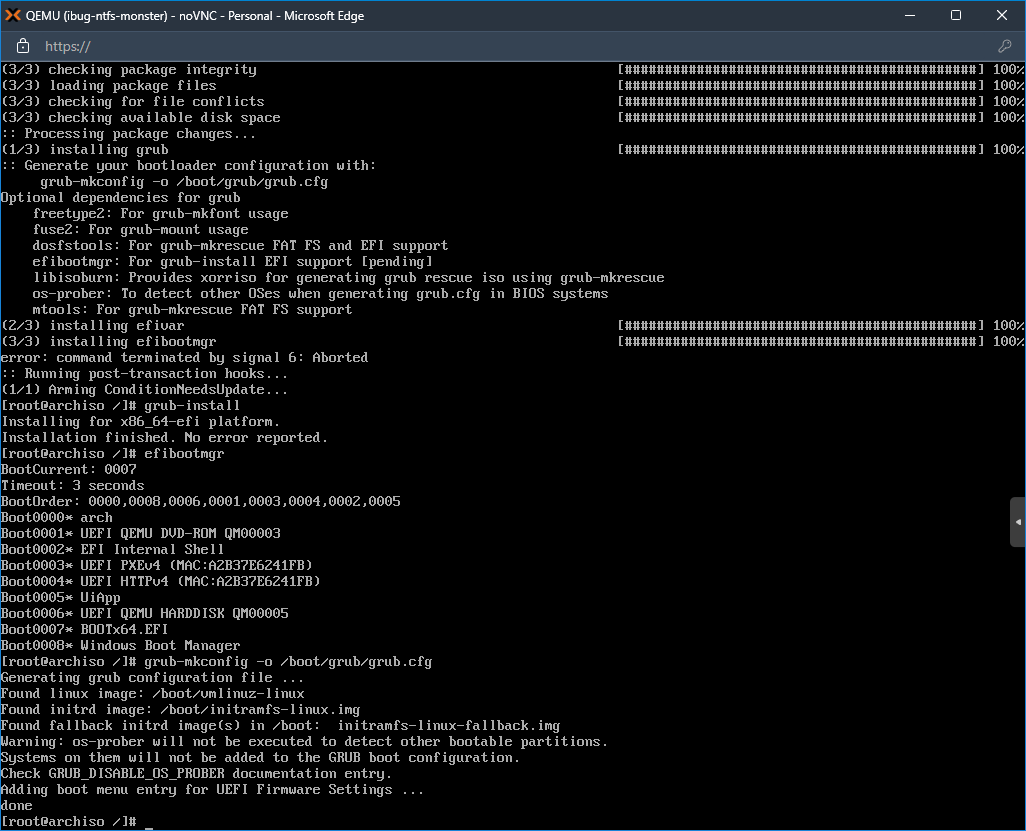Click the 'Boot0004* UEFI HTTPv4' line
Image resolution: width=1026 pixels, height=831 pixels.
point(161,582)
